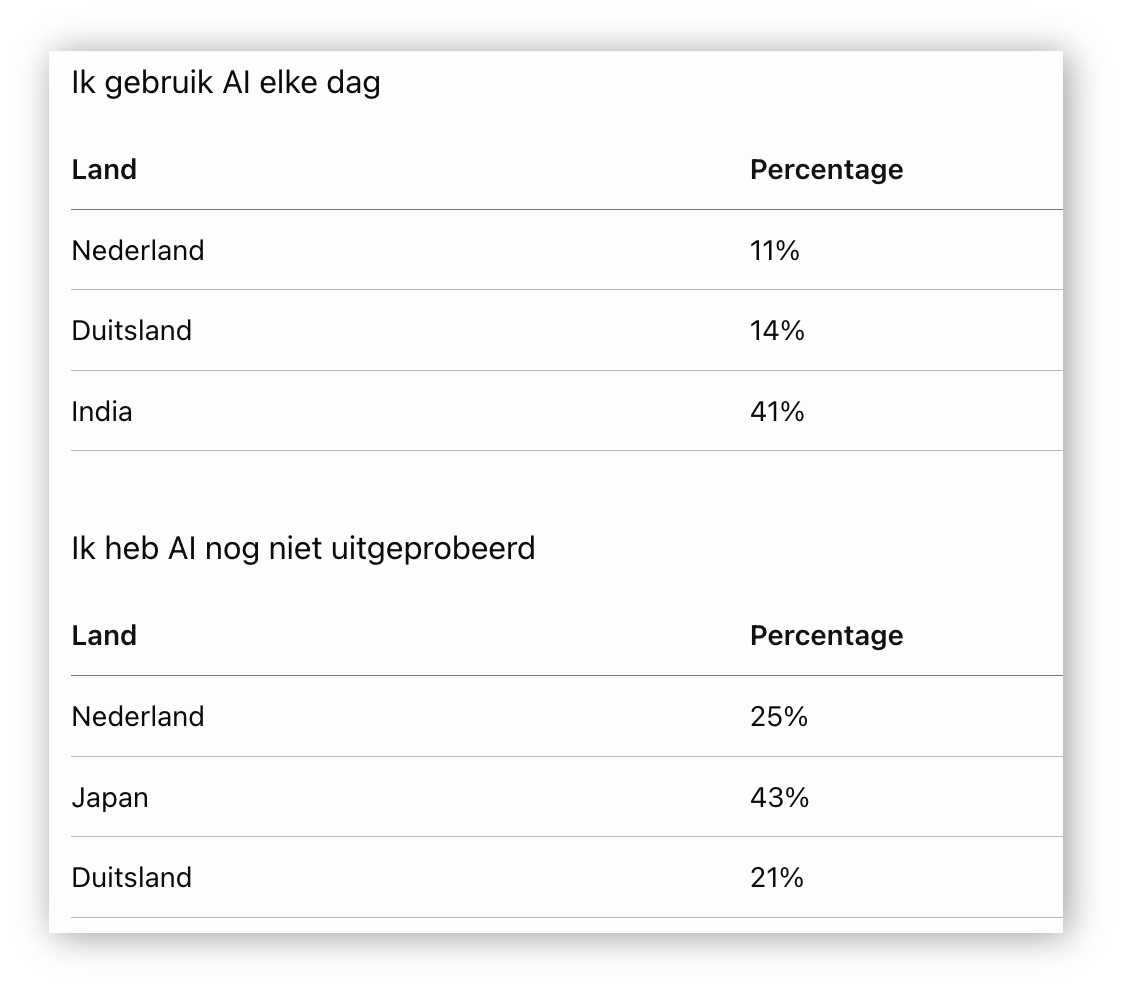Select the Land column header in second table
The width and height of the screenshot is (1122, 990).
pos(104,635)
